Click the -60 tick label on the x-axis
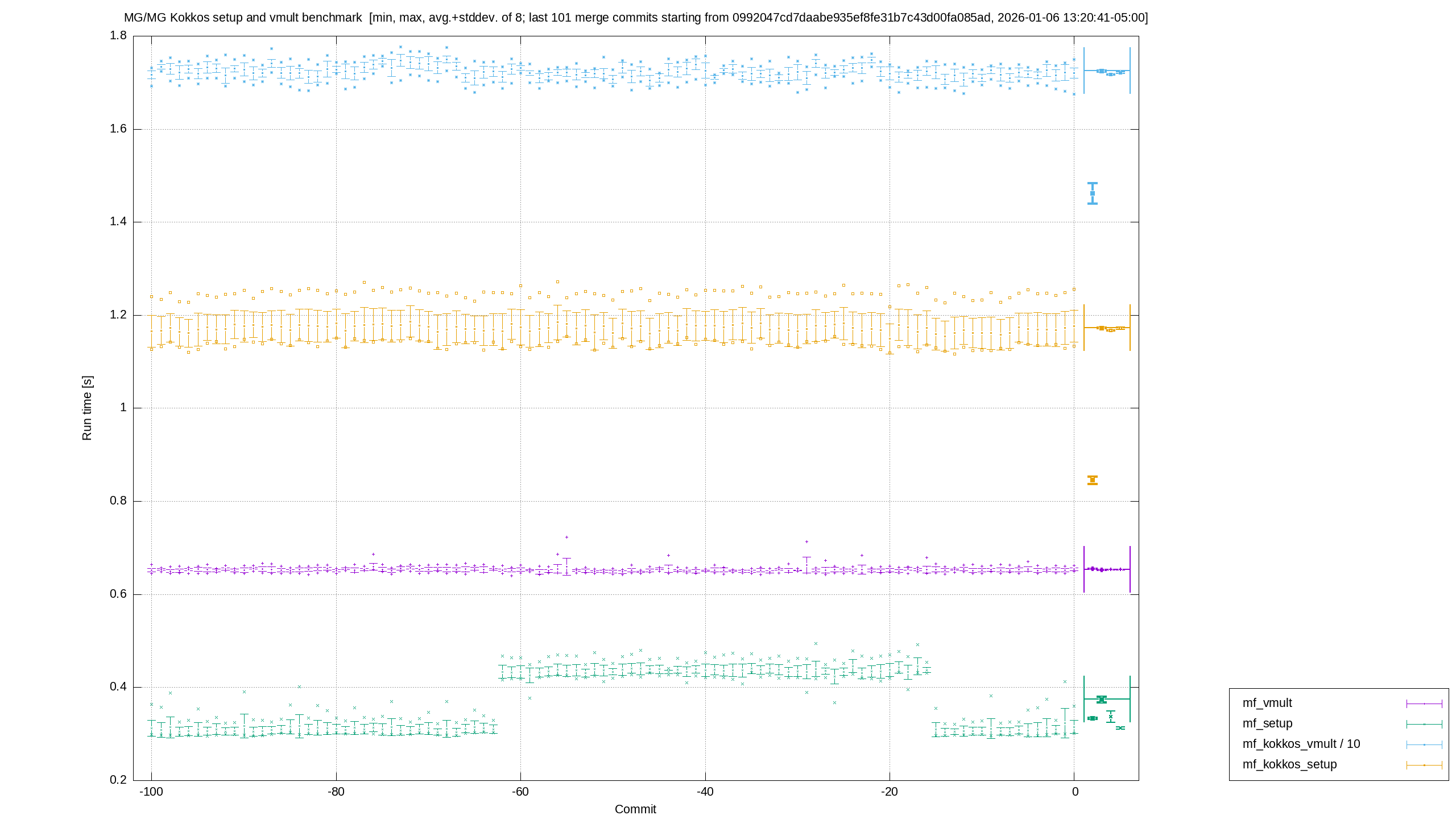Screen dimensions: 1456x819 [520, 792]
